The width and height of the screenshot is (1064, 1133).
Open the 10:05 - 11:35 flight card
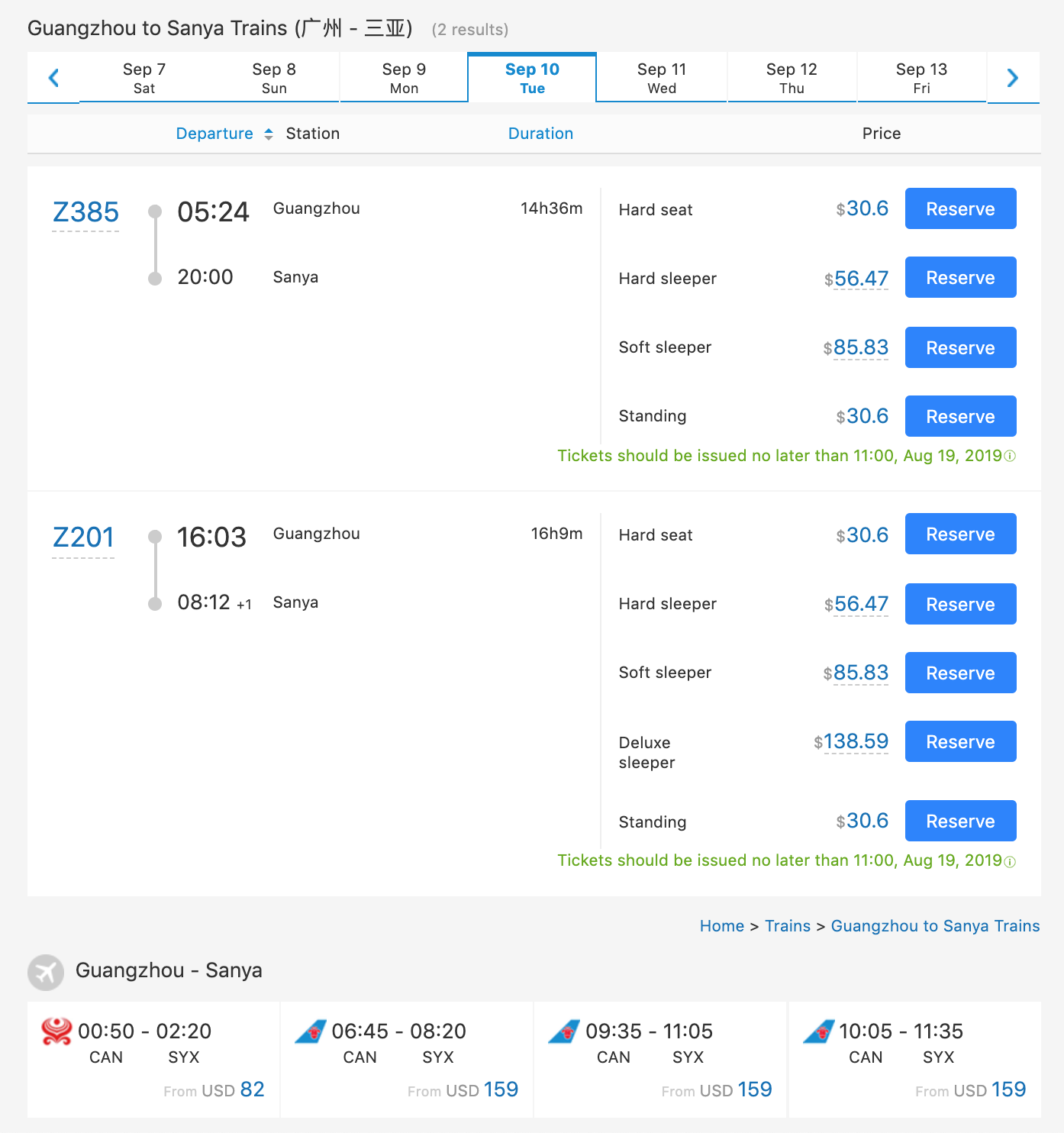914,1060
